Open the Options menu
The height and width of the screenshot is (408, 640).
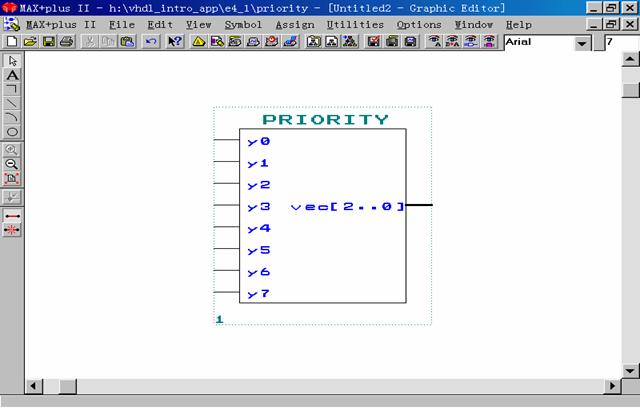(419, 25)
